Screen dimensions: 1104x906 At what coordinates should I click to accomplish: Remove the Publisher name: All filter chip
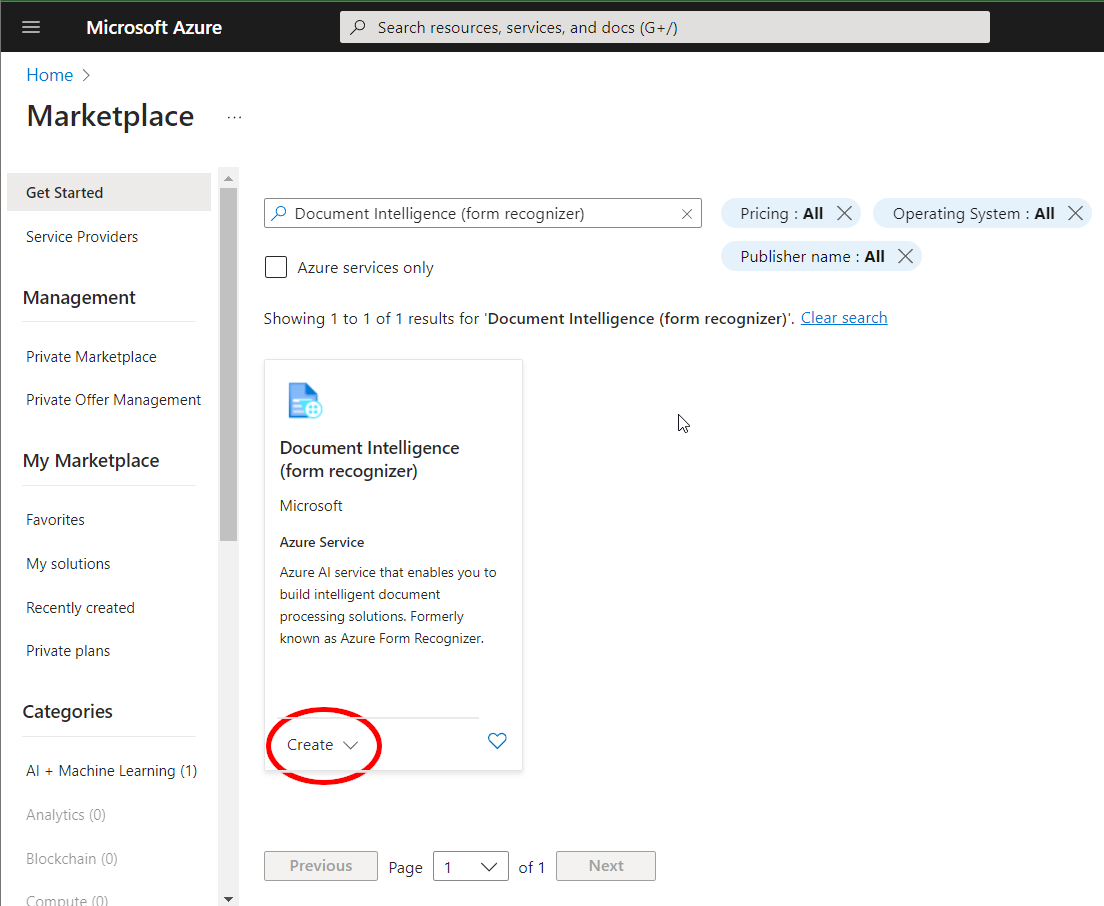click(x=905, y=256)
